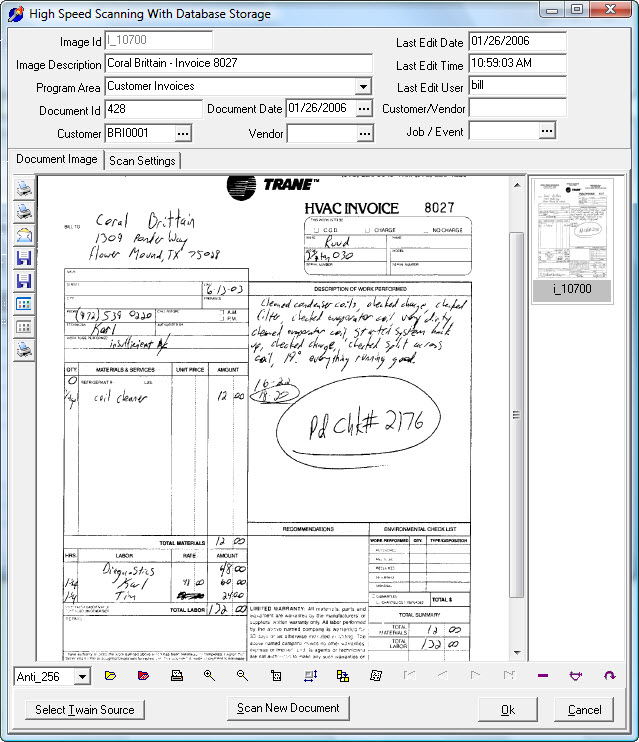Image resolution: width=639 pixels, height=742 pixels.
Task: Click the bottom printer icon in left sidebar
Action: (24, 350)
